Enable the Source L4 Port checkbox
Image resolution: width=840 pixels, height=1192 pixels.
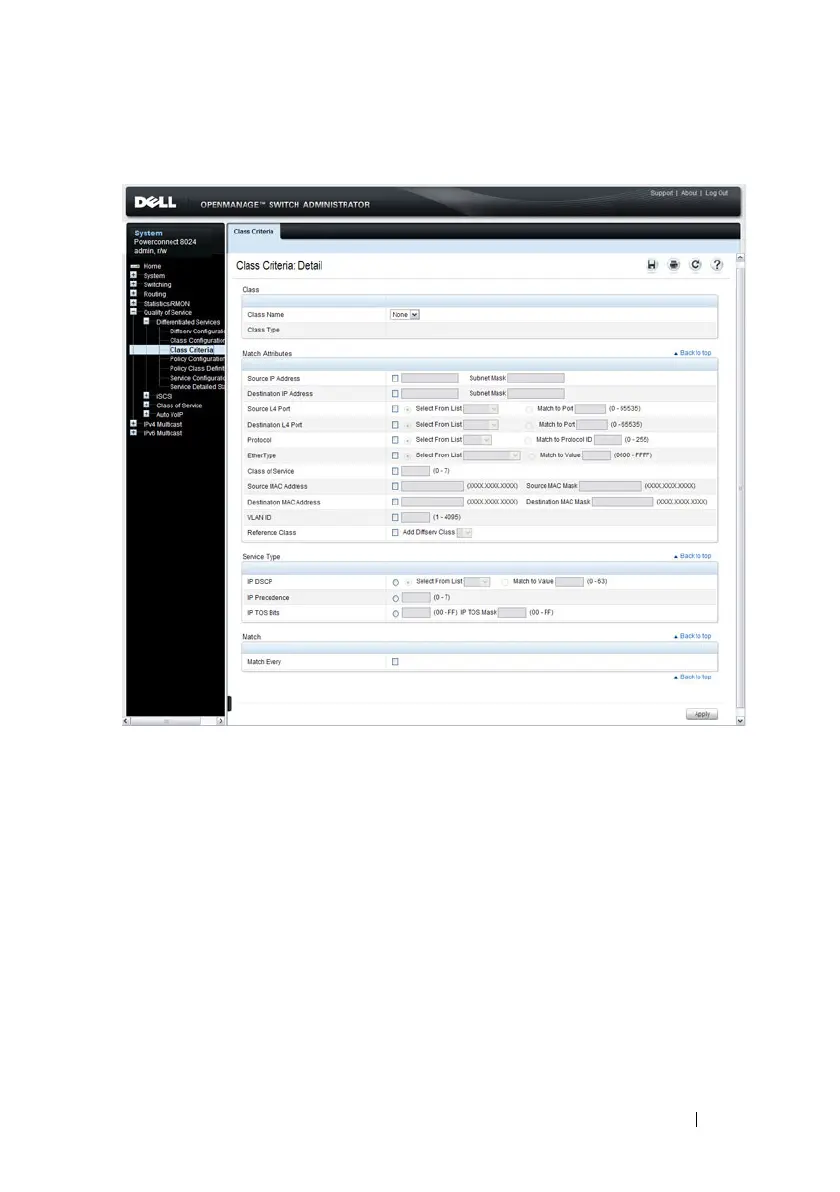coord(395,409)
